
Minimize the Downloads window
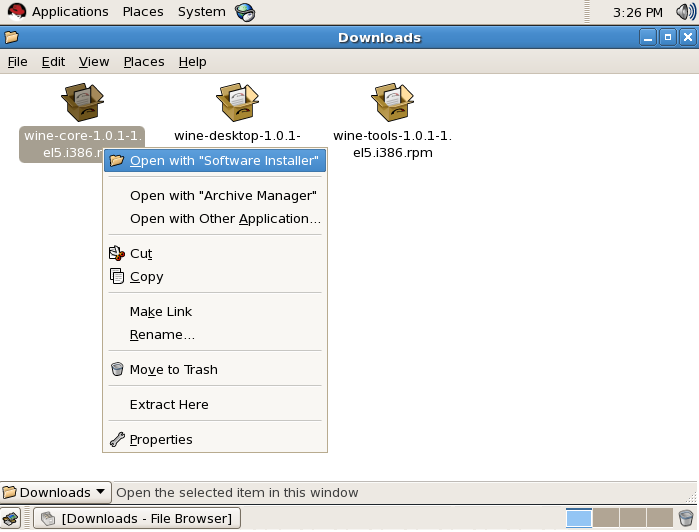[648, 37]
